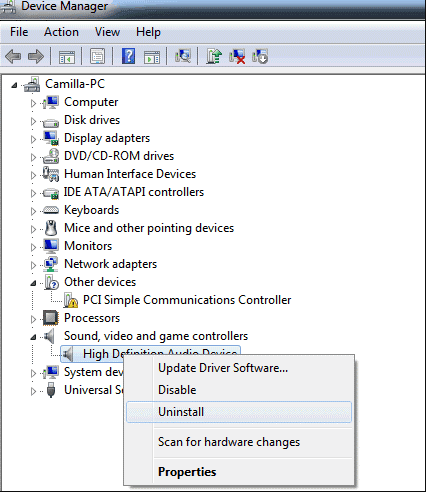The image size is (426, 492).
Task: Click the Keyboards category icon
Action: pos(51,210)
